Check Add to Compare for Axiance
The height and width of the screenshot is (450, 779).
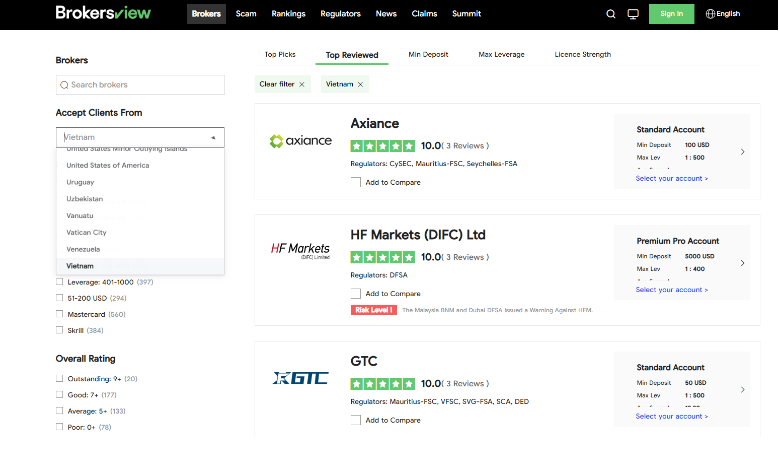(x=356, y=182)
